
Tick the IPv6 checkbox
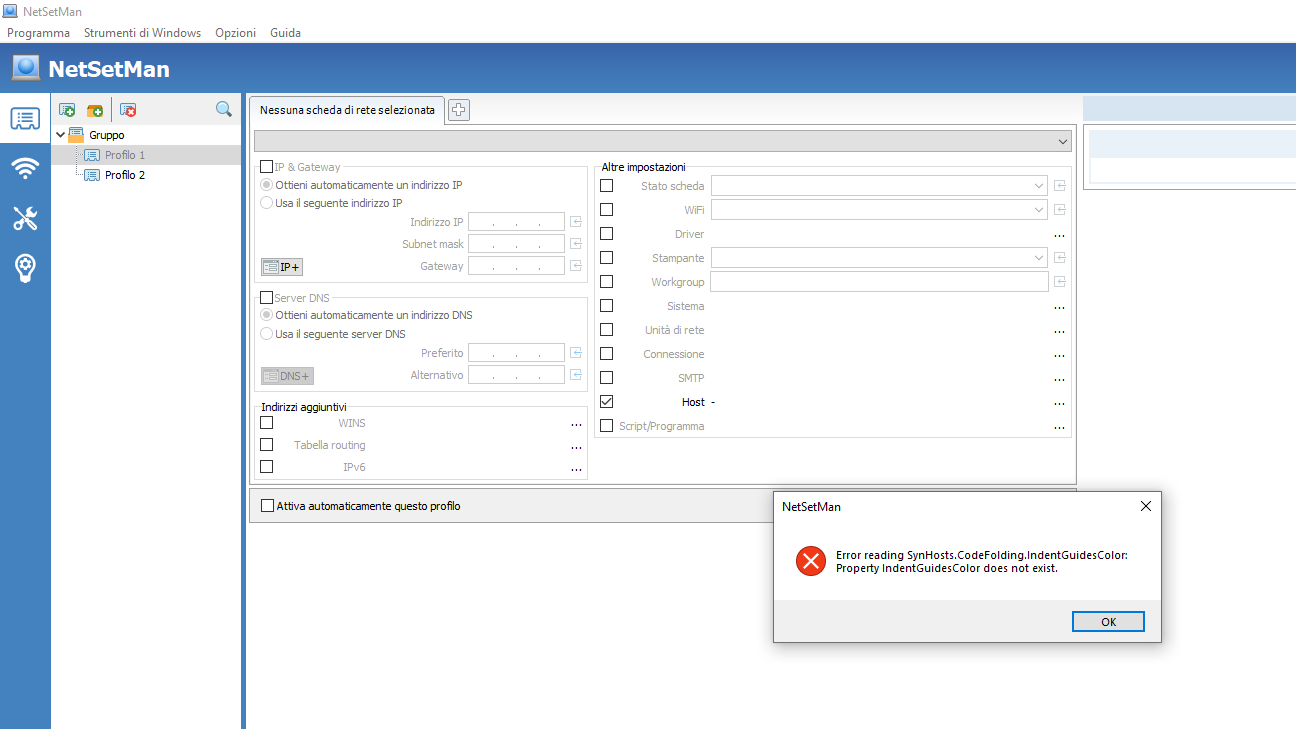point(266,467)
